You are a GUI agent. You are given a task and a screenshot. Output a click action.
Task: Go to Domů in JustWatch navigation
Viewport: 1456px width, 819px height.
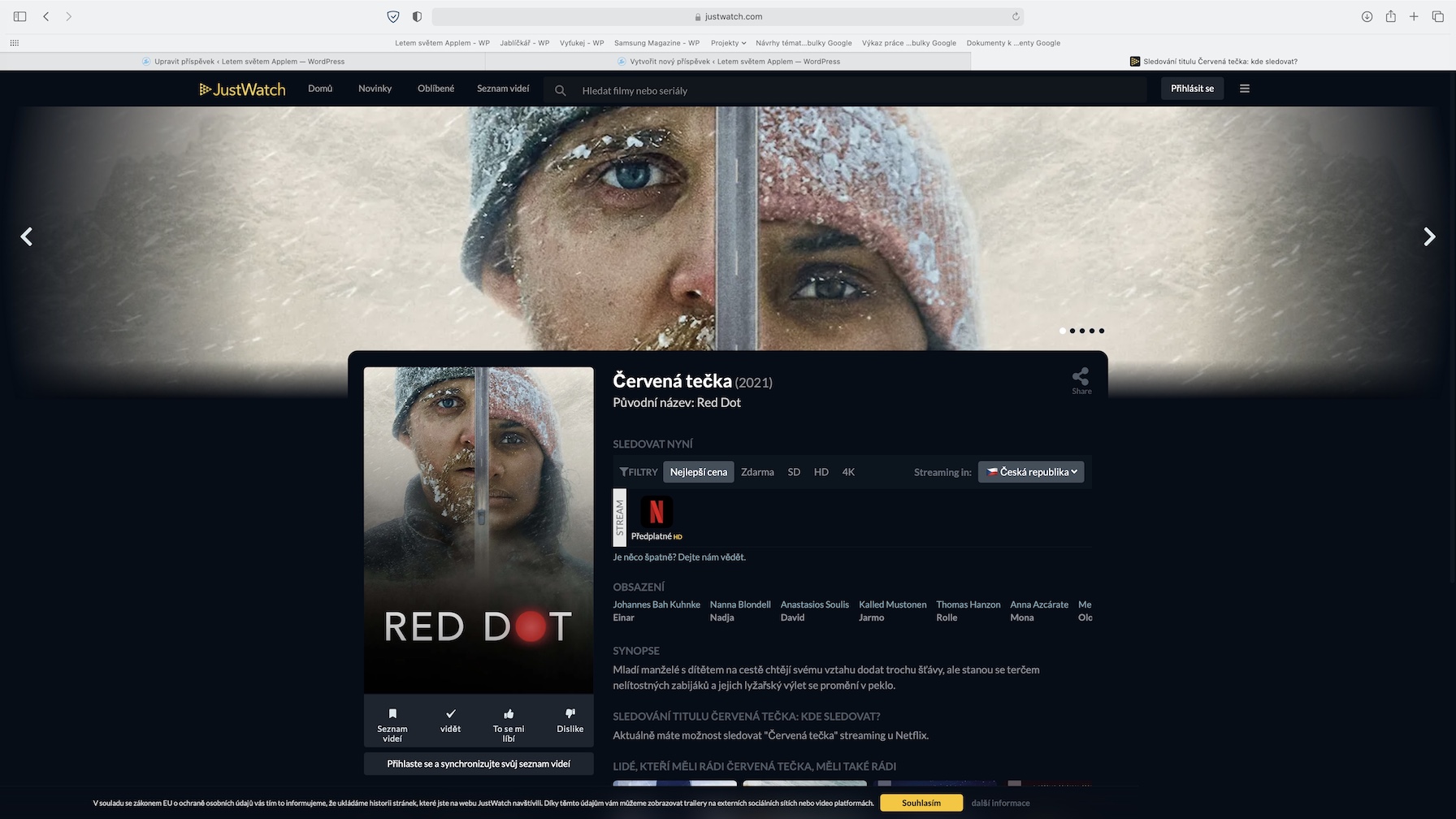coord(320,89)
